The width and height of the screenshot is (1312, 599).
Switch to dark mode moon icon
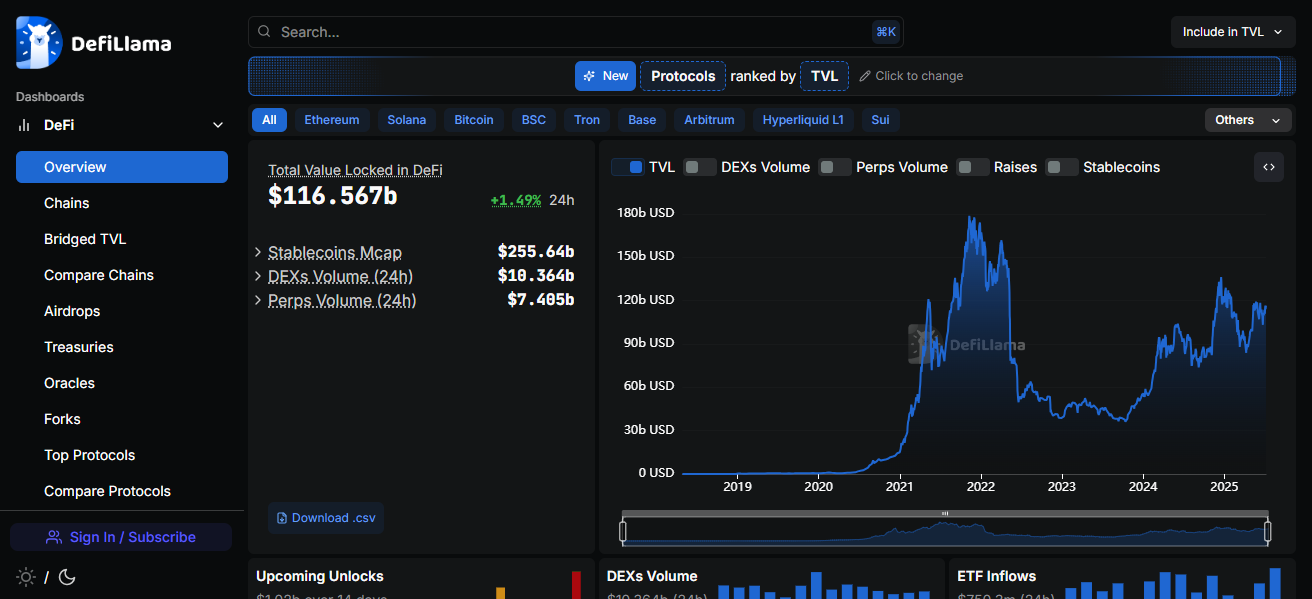(67, 577)
